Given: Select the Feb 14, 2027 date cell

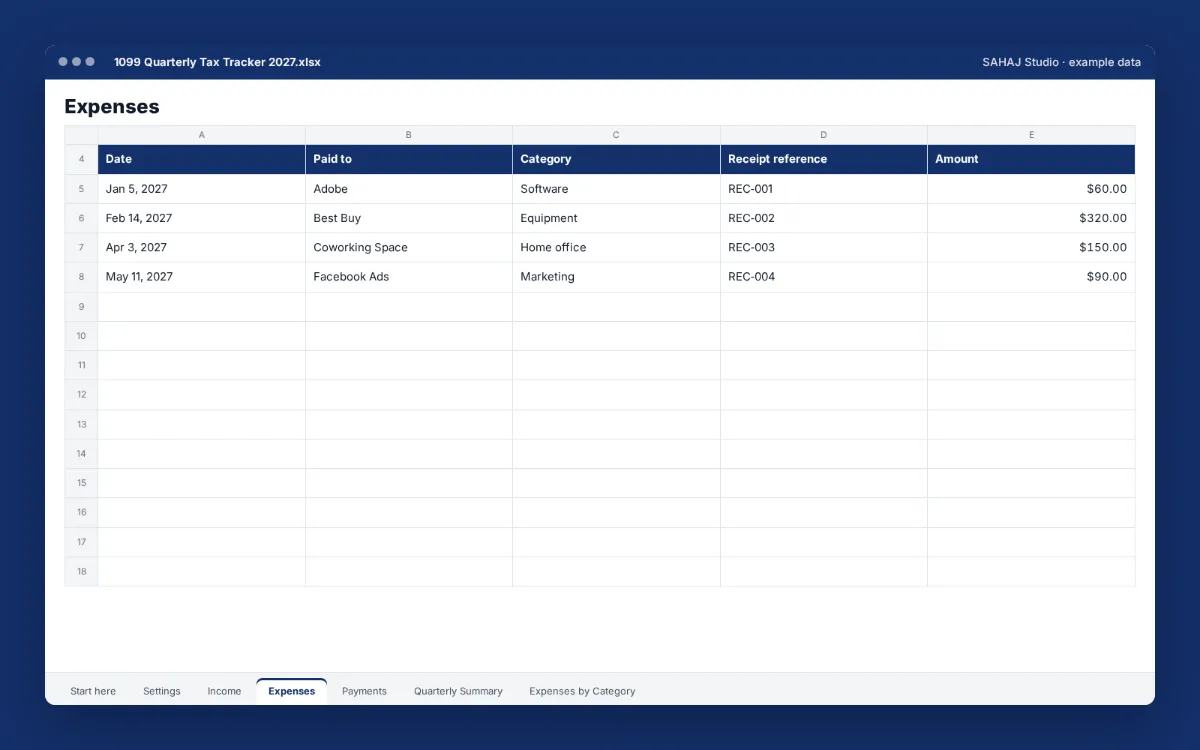Looking at the screenshot, I should click(x=202, y=218).
